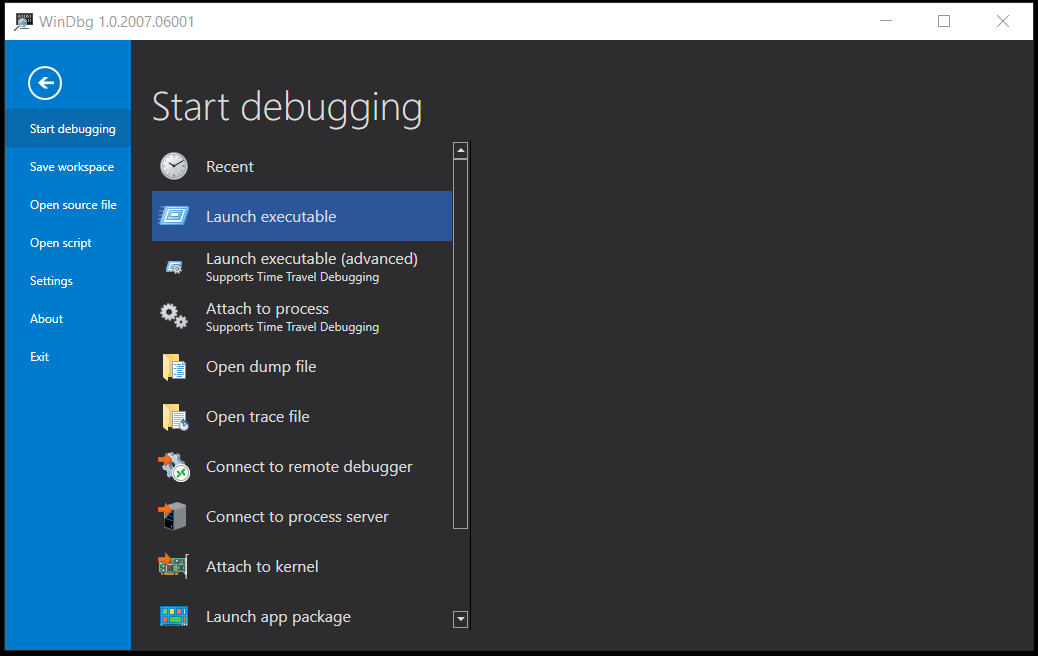The height and width of the screenshot is (656, 1038).
Task: Open Settings from the sidebar
Action: 68,281
